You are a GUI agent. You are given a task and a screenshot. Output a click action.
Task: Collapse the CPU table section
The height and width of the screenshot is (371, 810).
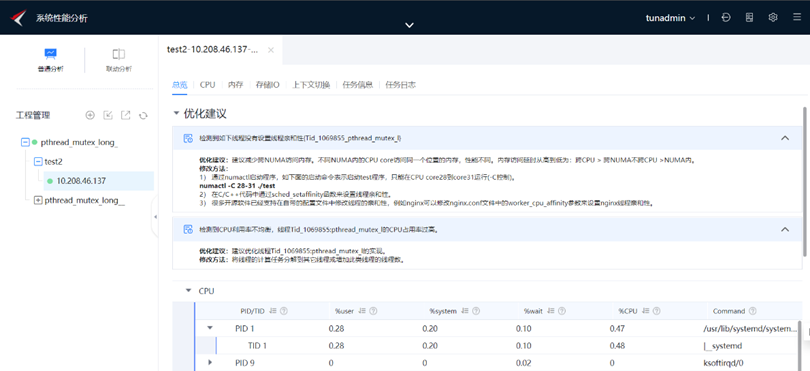pos(189,291)
